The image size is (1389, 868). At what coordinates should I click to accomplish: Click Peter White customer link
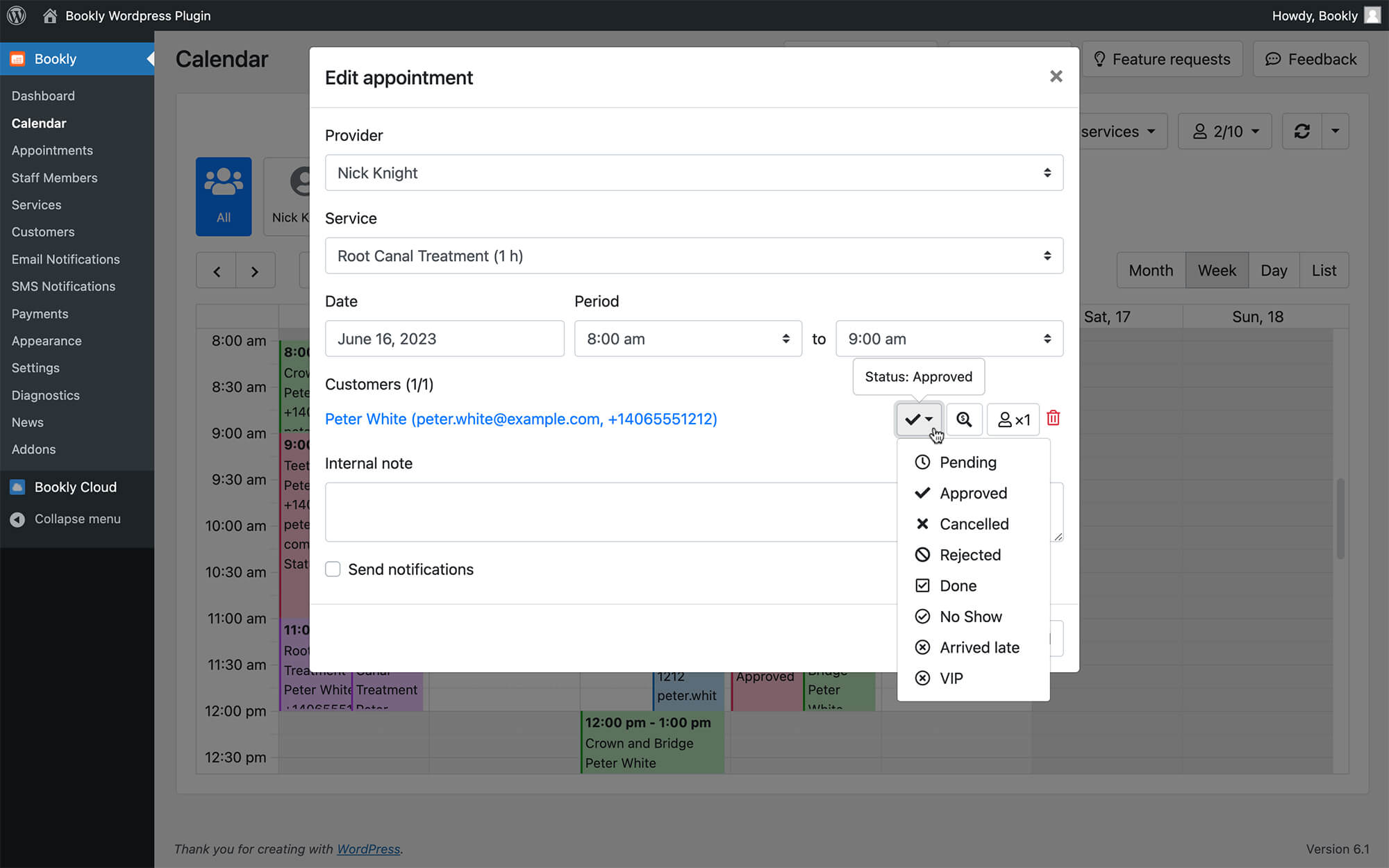(x=521, y=419)
